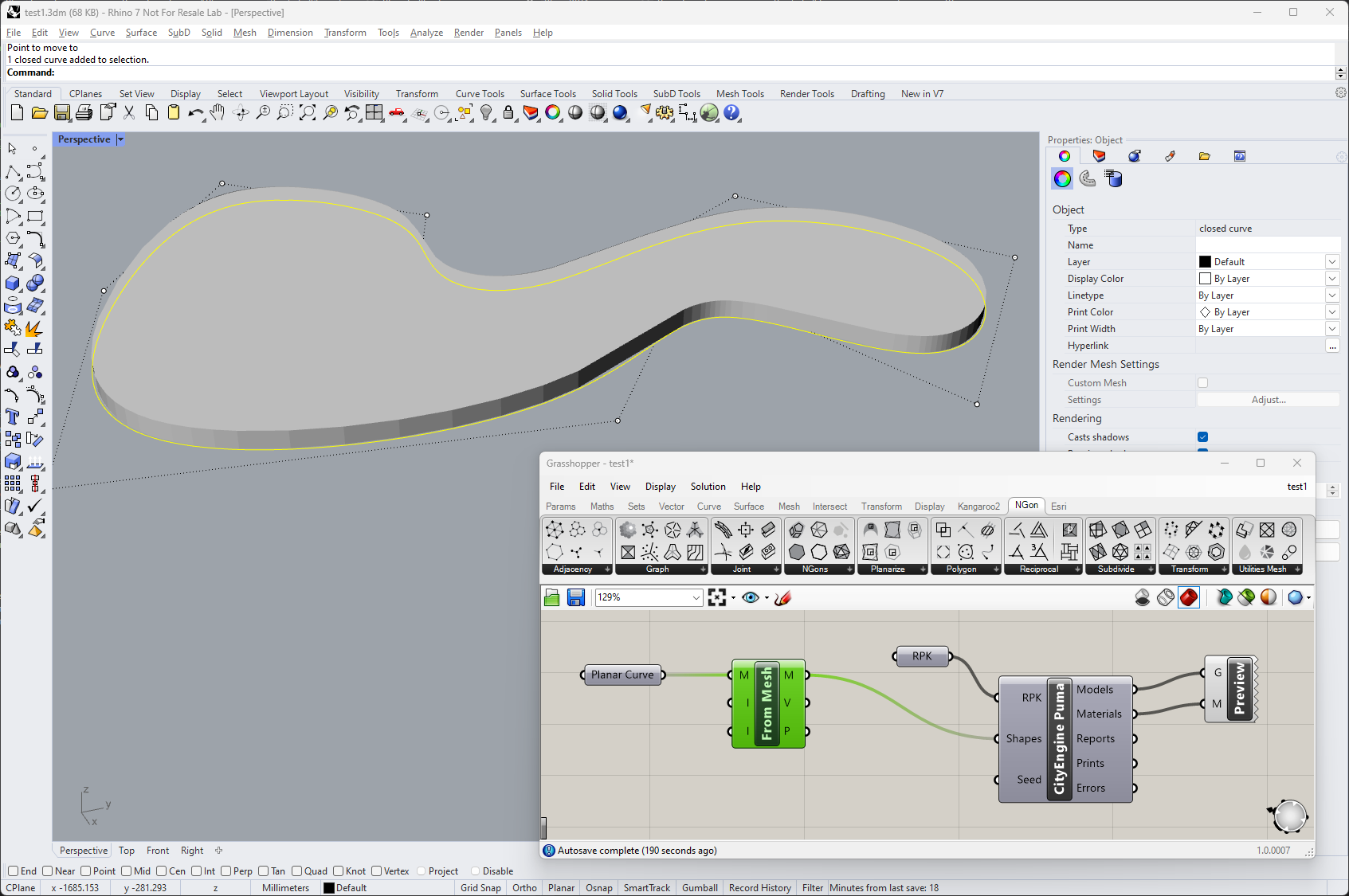Image resolution: width=1349 pixels, height=896 pixels.
Task: Open the Solution menu in Grasshopper
Action: (708, 487)
